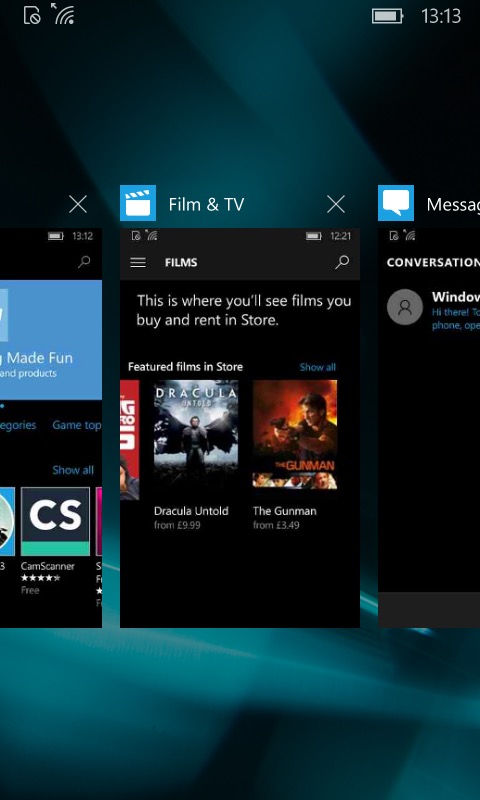Select The Gunman title text
Screen dimensions: 480x800
[x=285, y=511]
